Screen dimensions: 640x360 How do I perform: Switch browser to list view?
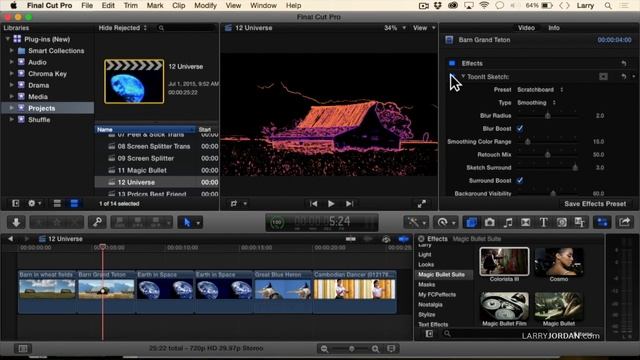point(74,203)
